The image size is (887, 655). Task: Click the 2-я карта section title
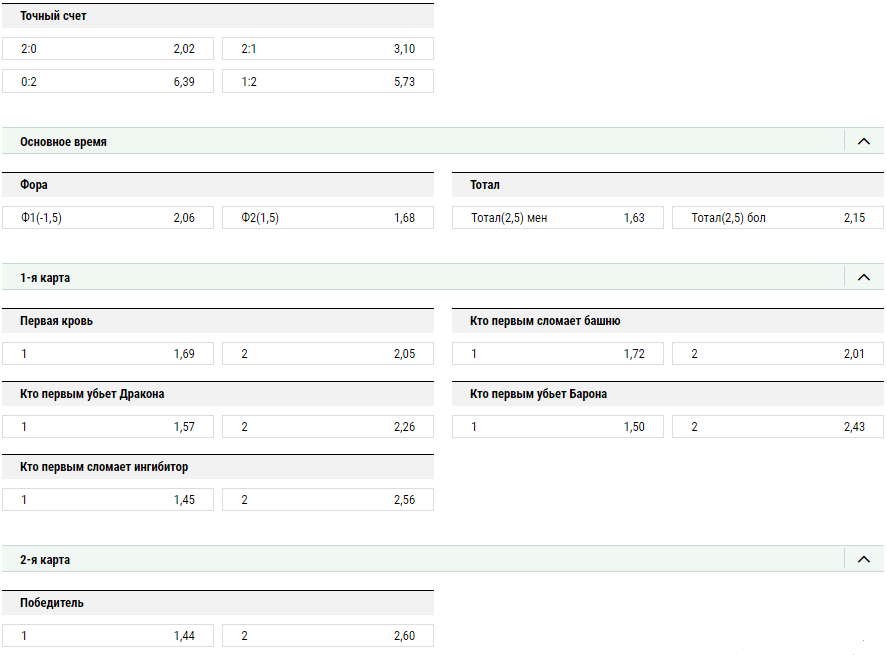tap(45, 560)
